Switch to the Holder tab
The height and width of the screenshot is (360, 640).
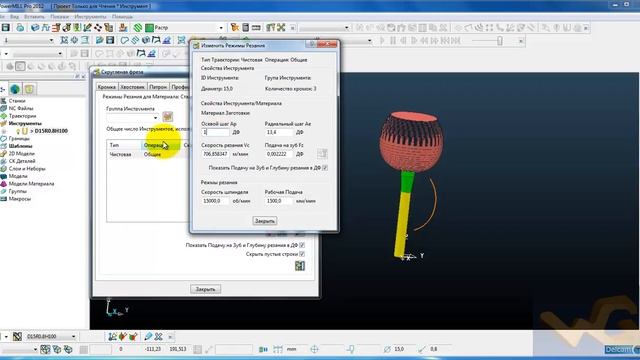point(158,87)
